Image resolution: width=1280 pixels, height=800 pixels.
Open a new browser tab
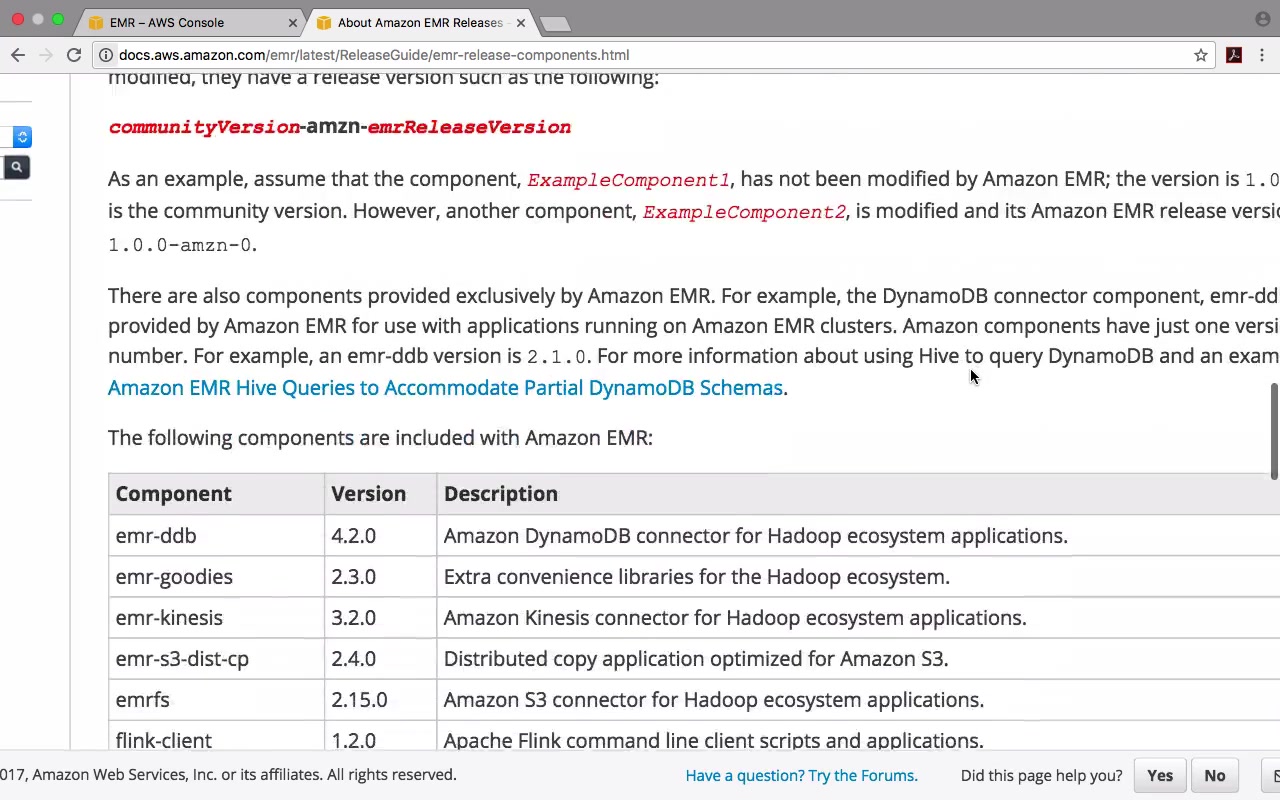pos(554,23)
